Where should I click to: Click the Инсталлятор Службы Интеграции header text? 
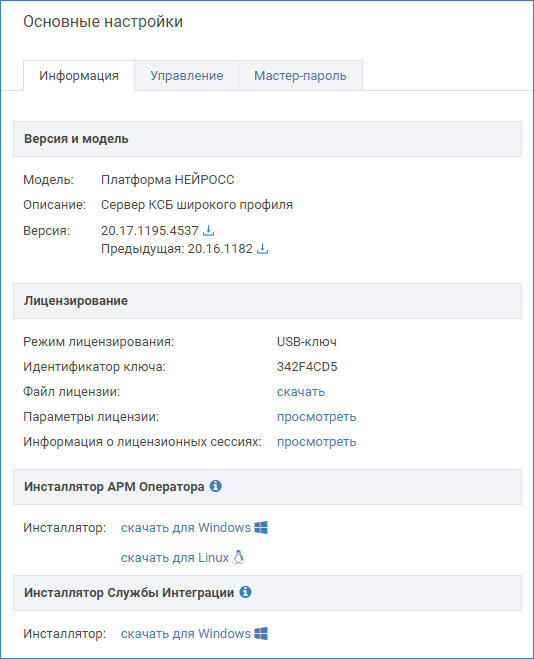(x=129, y=593)
